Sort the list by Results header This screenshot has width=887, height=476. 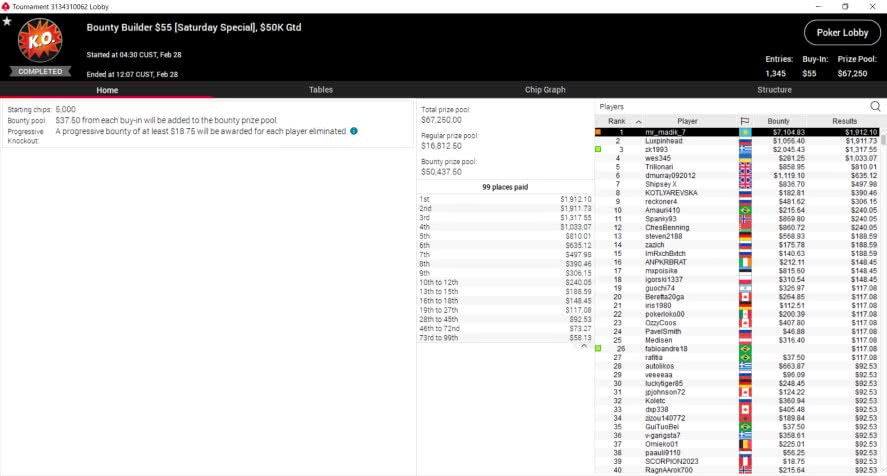point(845,121)
